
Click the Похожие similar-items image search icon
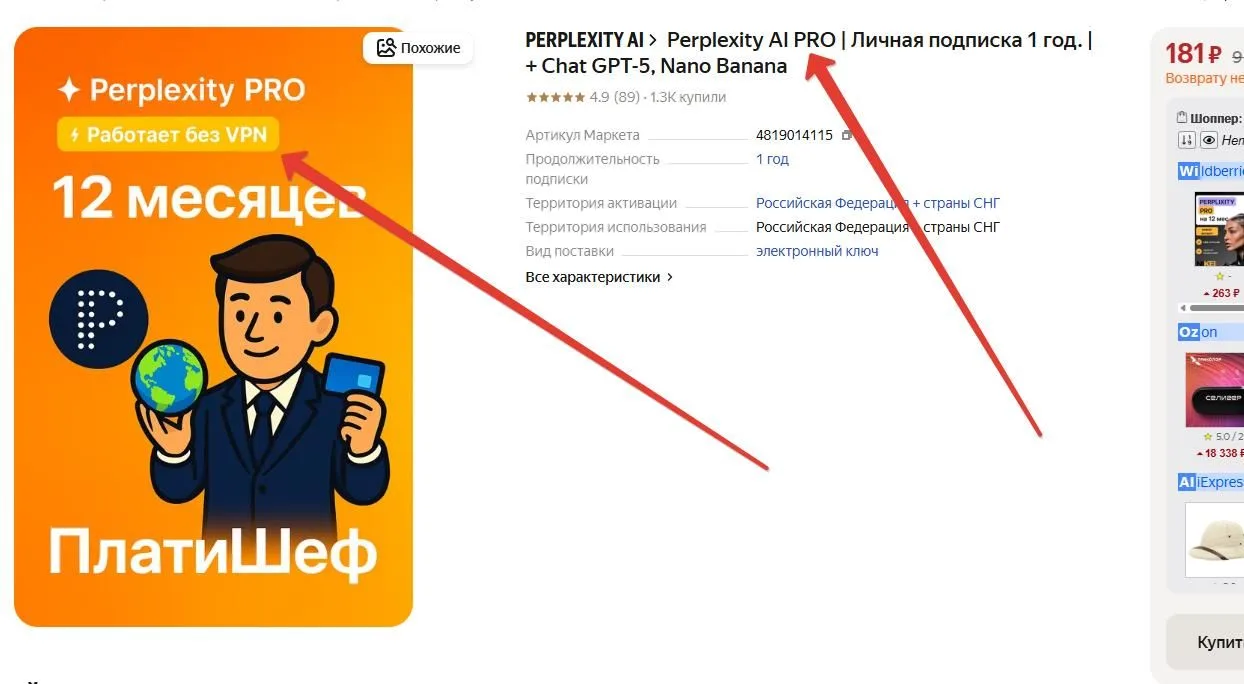click(386, 47)
